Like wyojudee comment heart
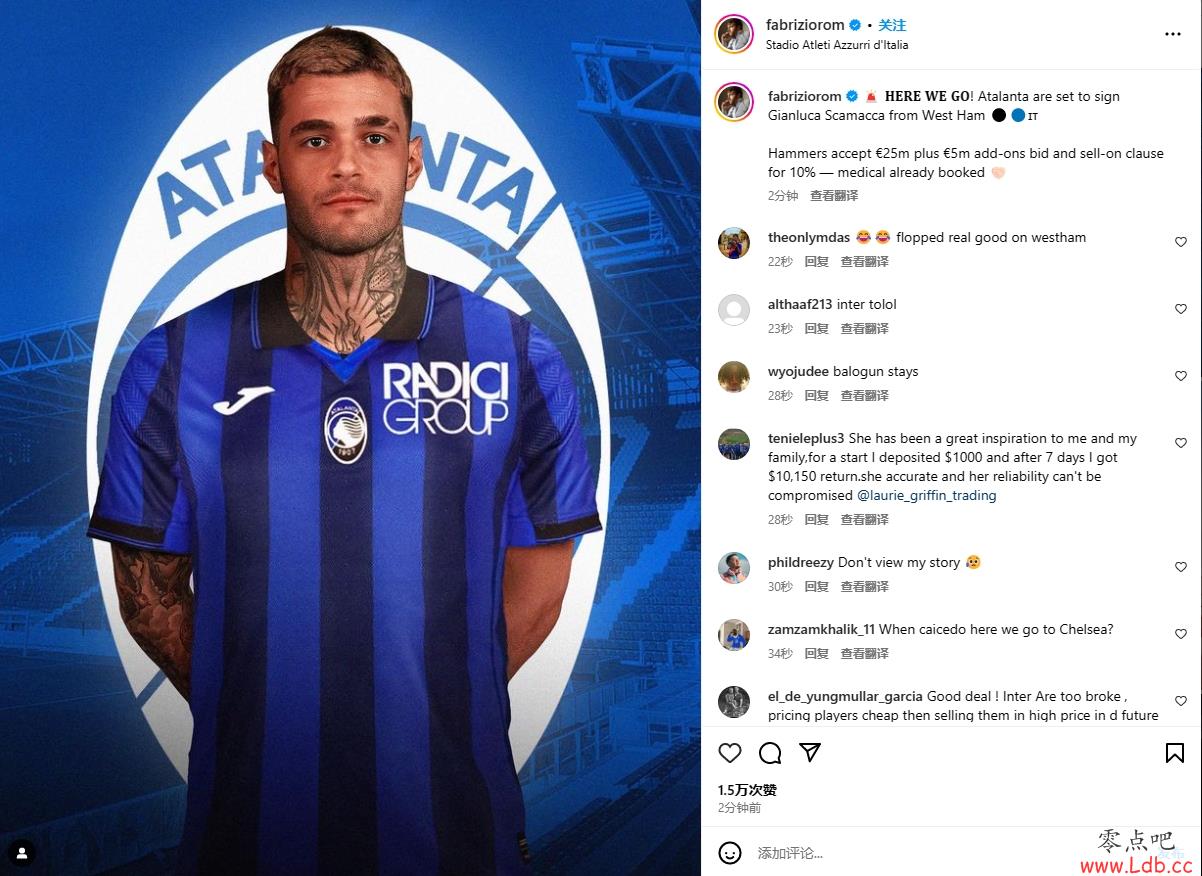Viewport: 1202px width, 876px height. coord(1180,376)
